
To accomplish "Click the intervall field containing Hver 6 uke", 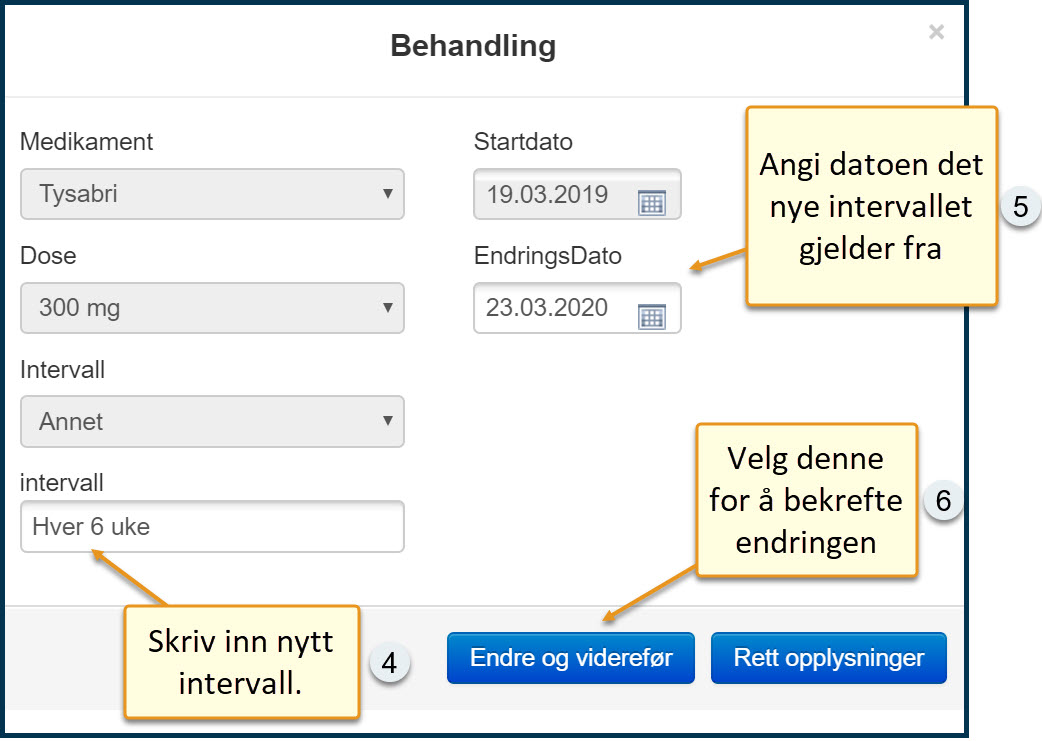I will click(212, 527).
